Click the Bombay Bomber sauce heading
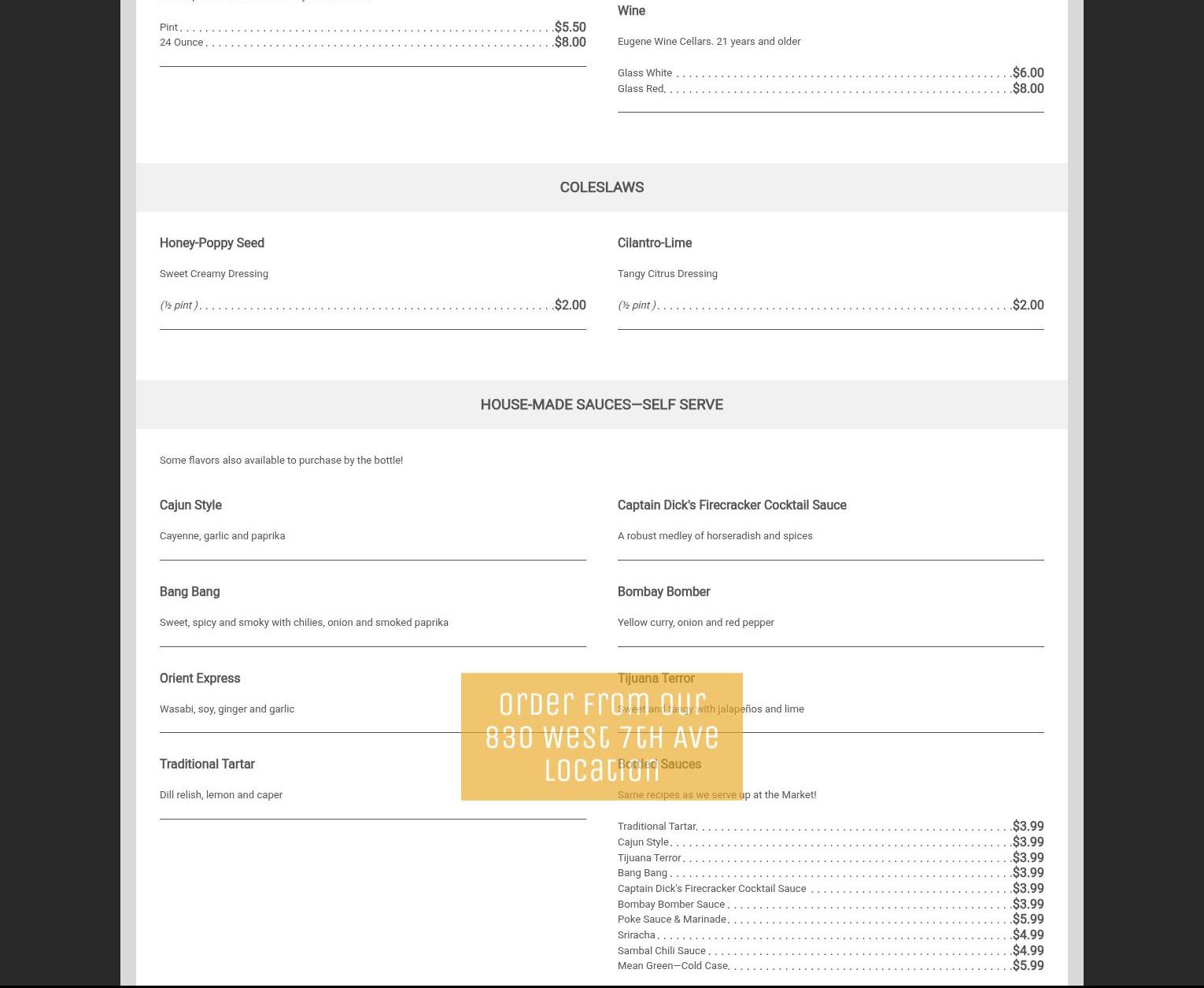The image size is (1204, 988). pos(663,592)
